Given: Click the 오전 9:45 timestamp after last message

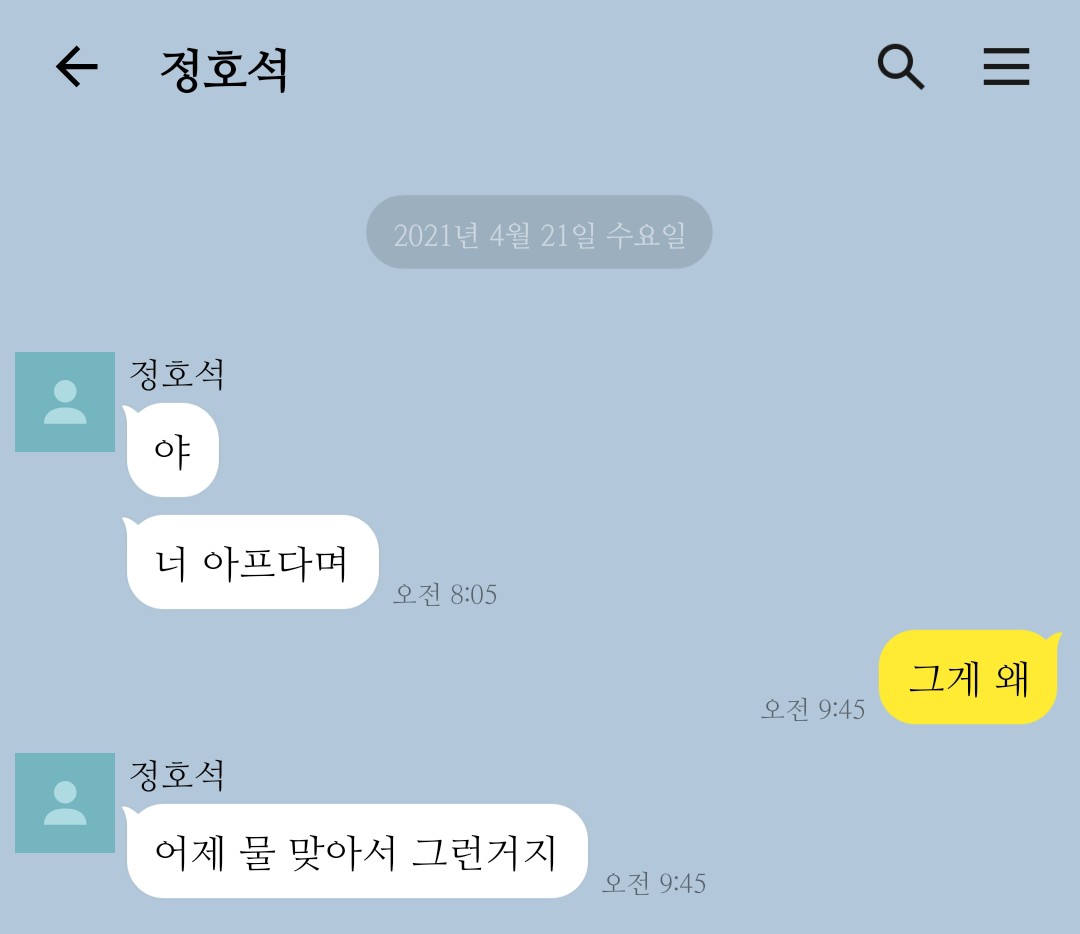Looking at the screenshot, I should [x=654, y=882].
